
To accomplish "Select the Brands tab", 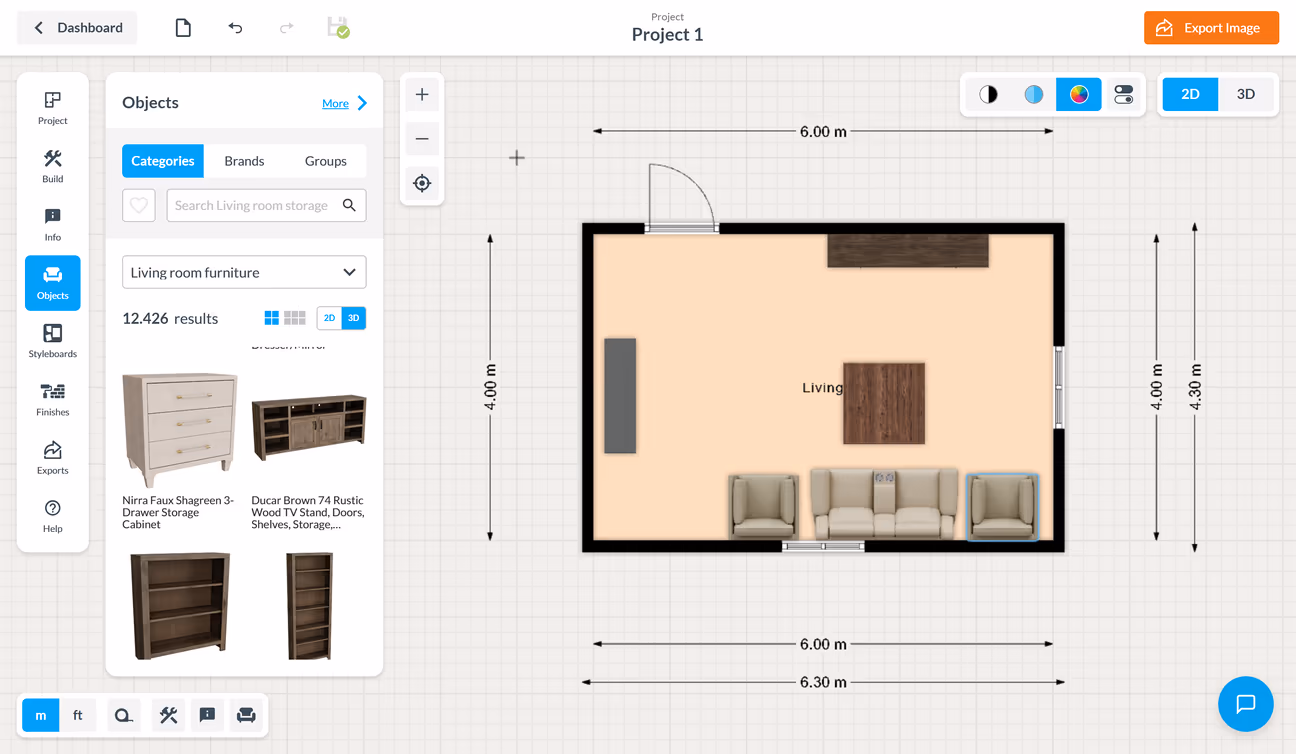I will coord(244,161).
